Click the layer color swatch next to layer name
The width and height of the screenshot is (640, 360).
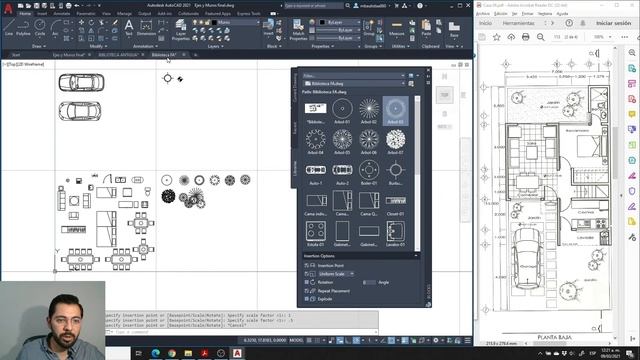point(215,22)
